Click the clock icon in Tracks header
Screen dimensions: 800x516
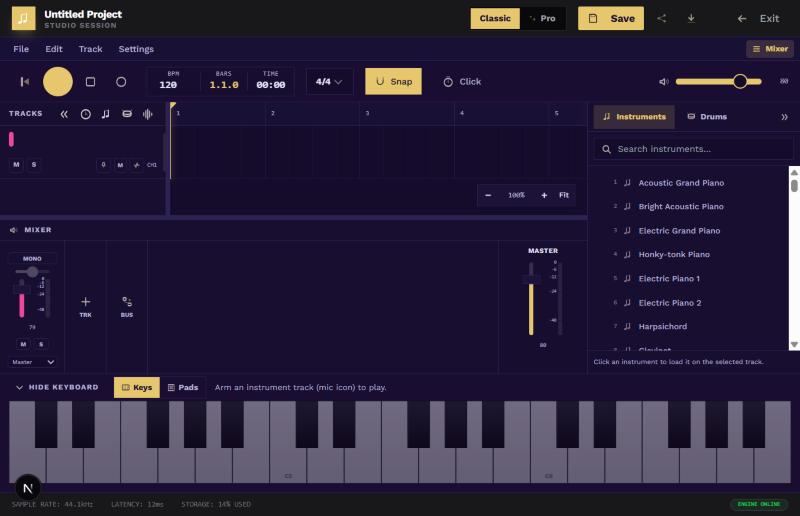tap(86, 114)
